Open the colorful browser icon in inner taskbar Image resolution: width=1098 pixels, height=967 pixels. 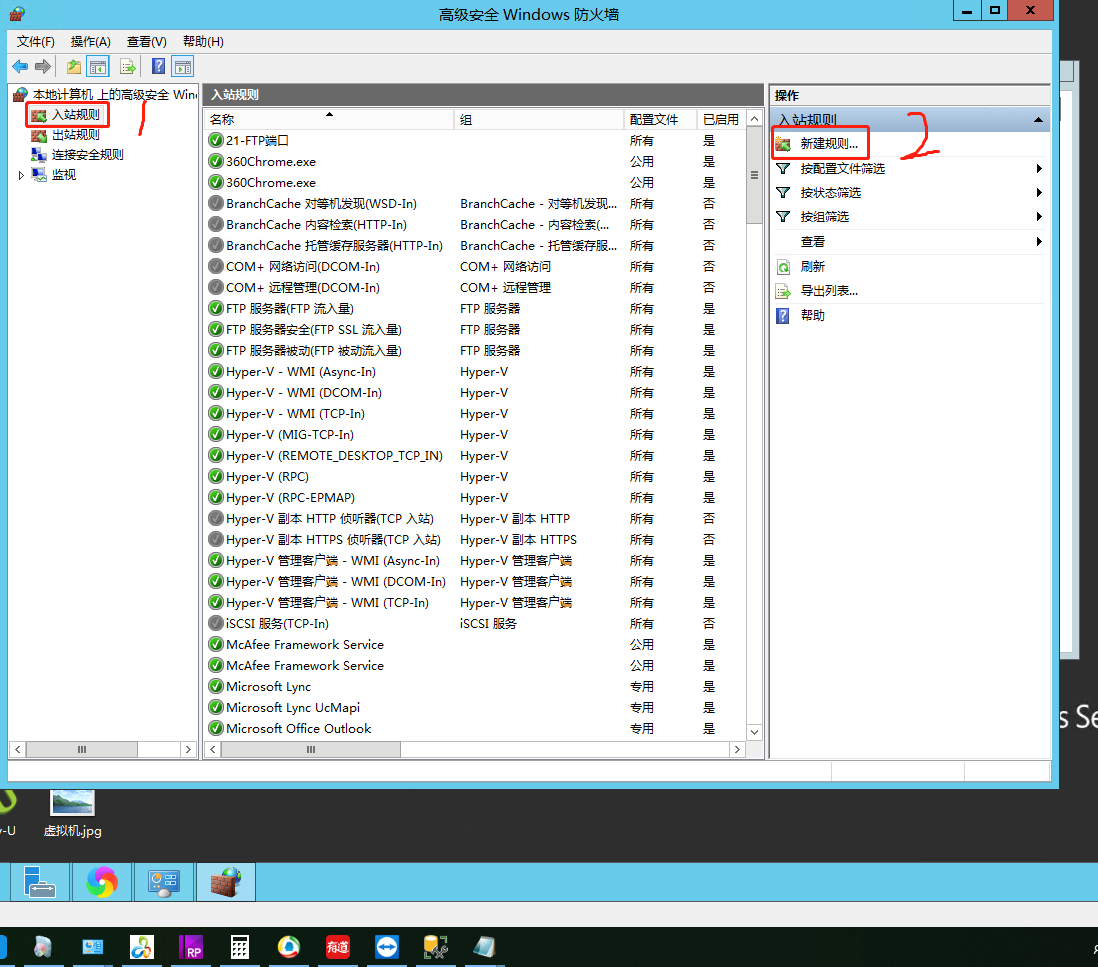pyautogui.click(x=102, y=882)
